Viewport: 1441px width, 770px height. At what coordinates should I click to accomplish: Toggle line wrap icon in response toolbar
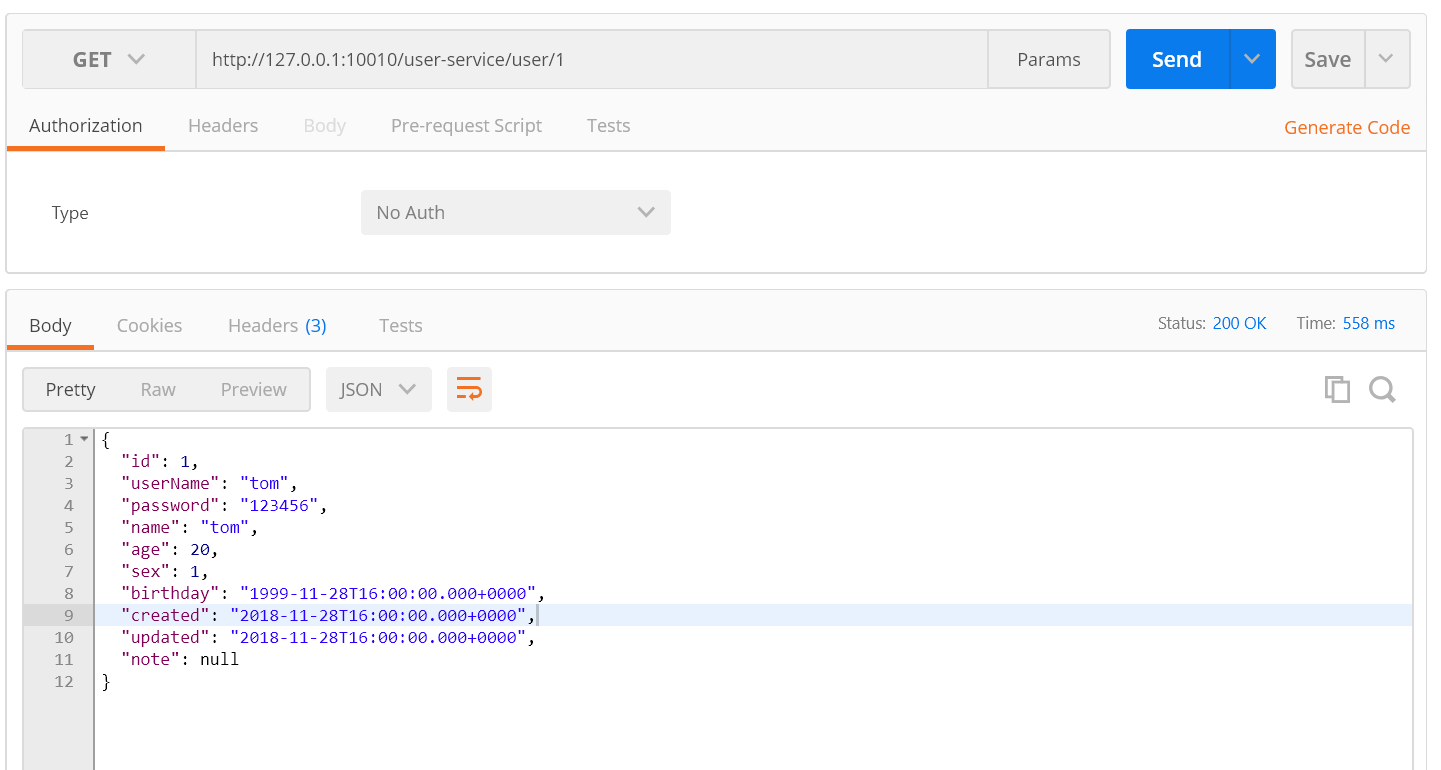[469, 389]
